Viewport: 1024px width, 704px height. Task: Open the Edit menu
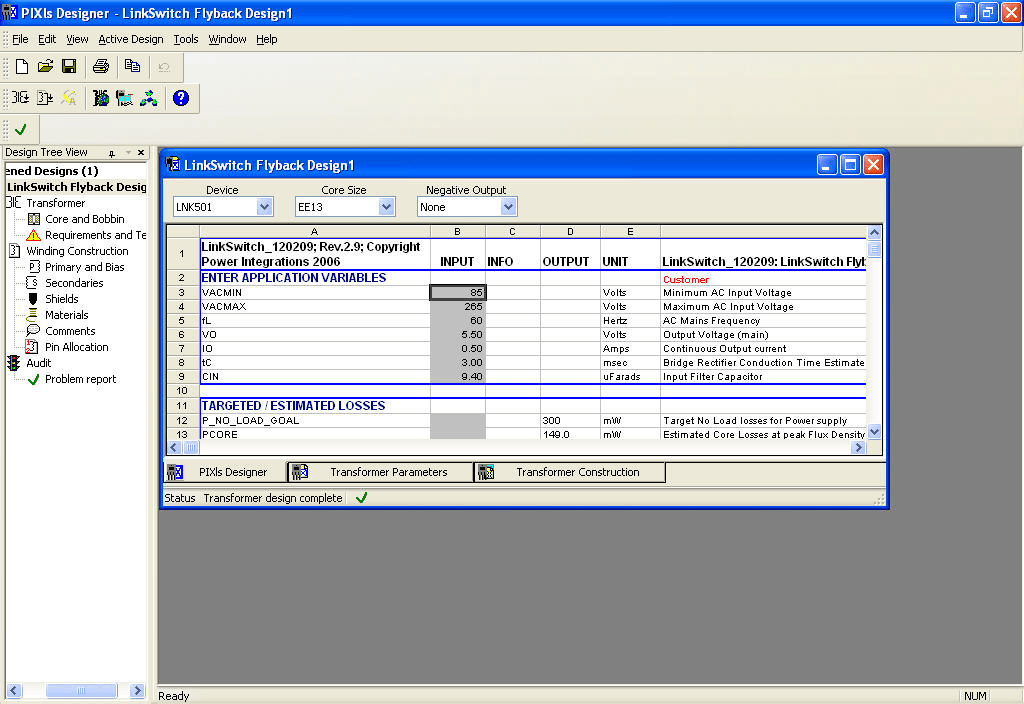pyautogui.click(x=47, y=39)
